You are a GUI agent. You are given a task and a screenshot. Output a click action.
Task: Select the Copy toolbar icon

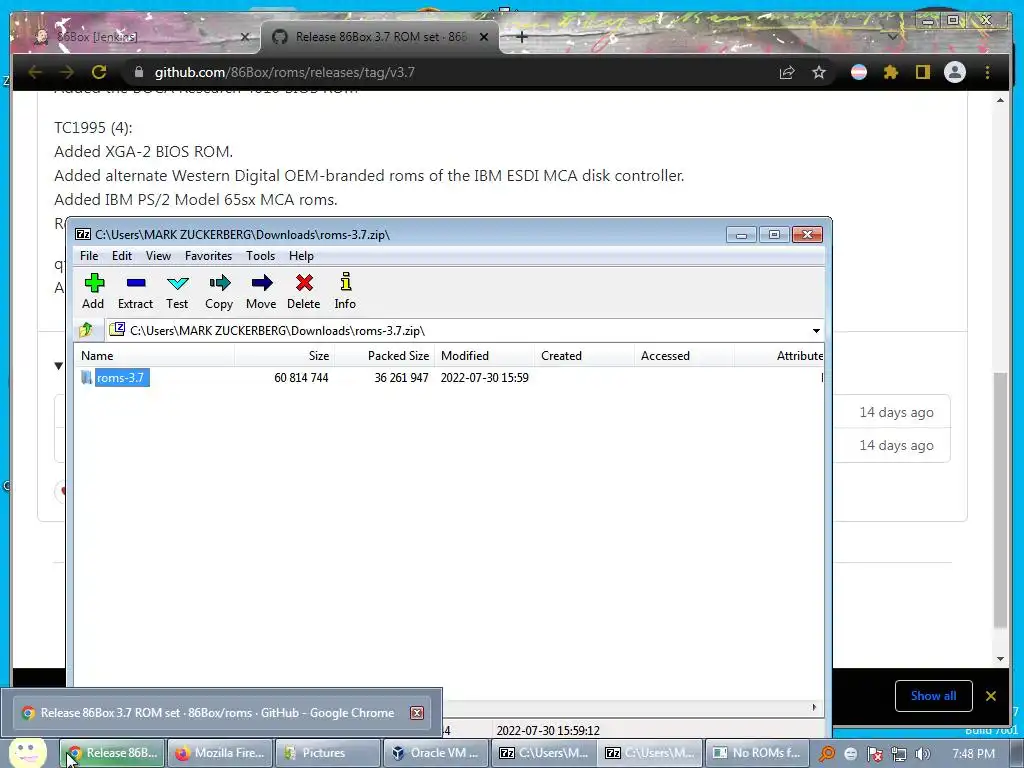tap(219, 283)
